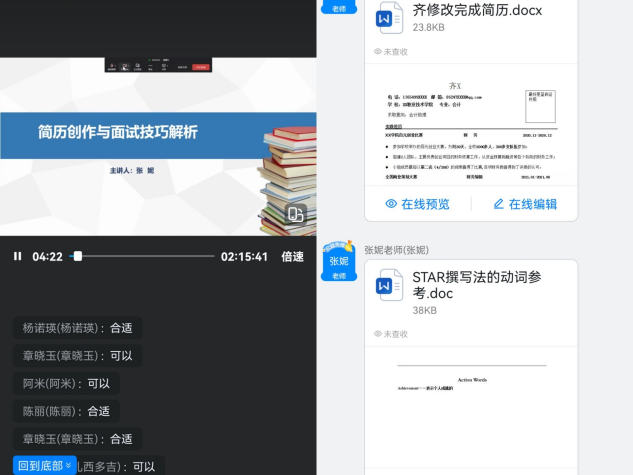Click 在线编辑 to edit the resume online
633x475 pixels.
click(x=525, y=204)
